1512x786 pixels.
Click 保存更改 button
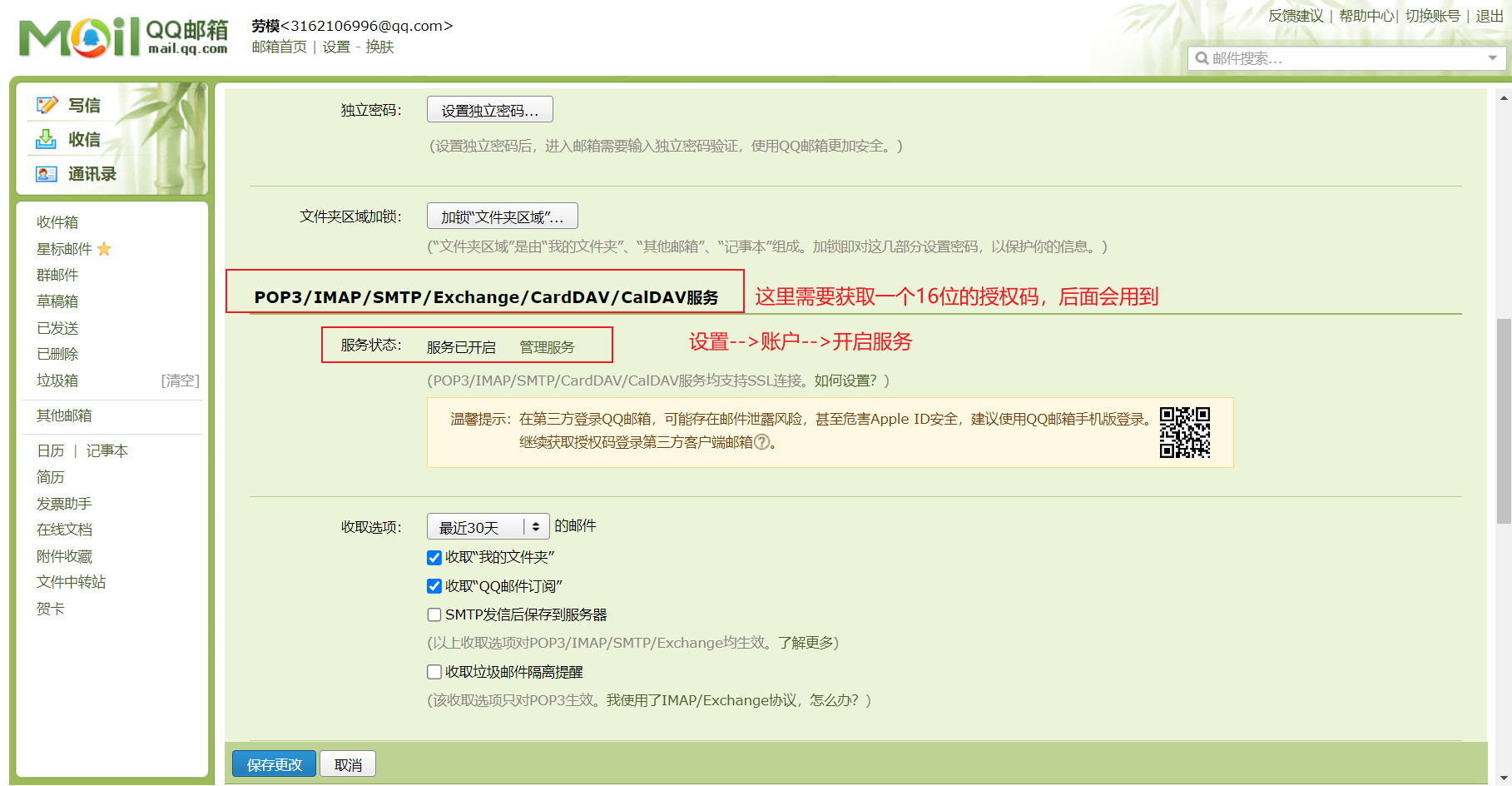(x=274, y=764)
